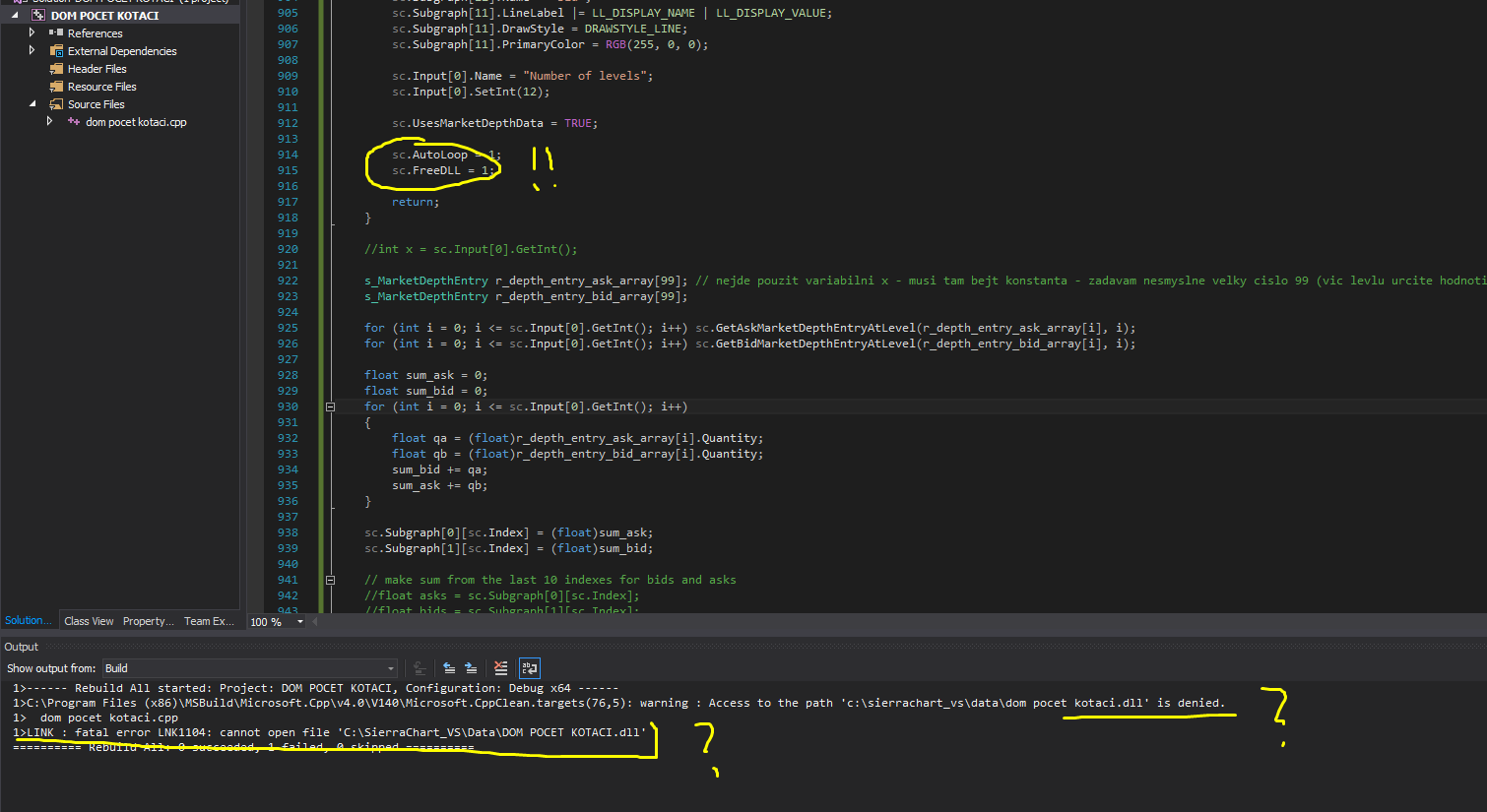Image resolution: width=1487 pixels, height=812 pixels.
Task: Click the 'Show output from:' label
Action: pos(51,668)
